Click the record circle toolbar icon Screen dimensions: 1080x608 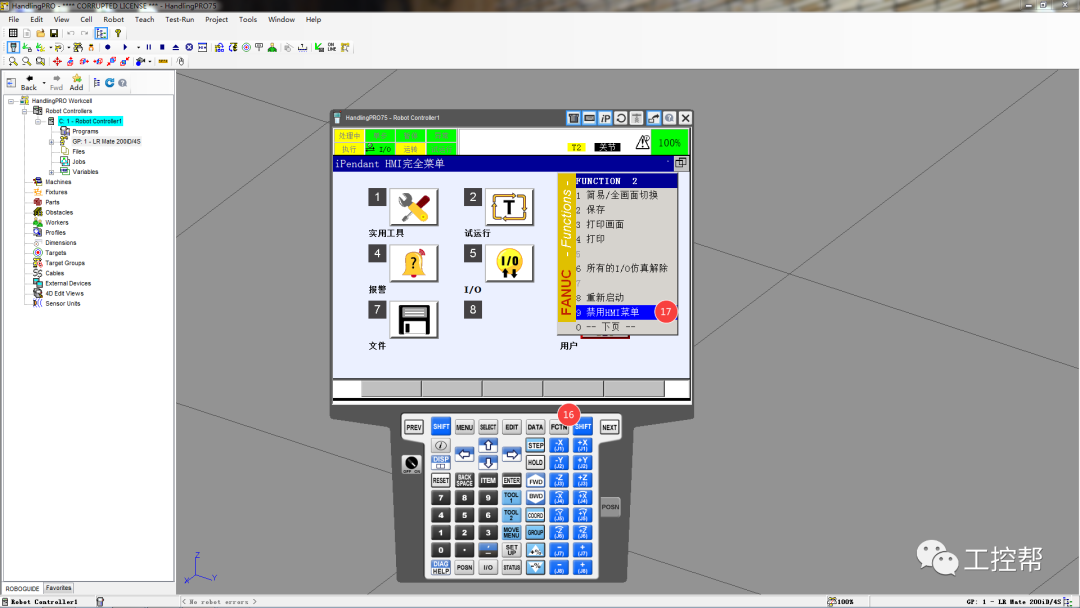(x=107, y=48)
